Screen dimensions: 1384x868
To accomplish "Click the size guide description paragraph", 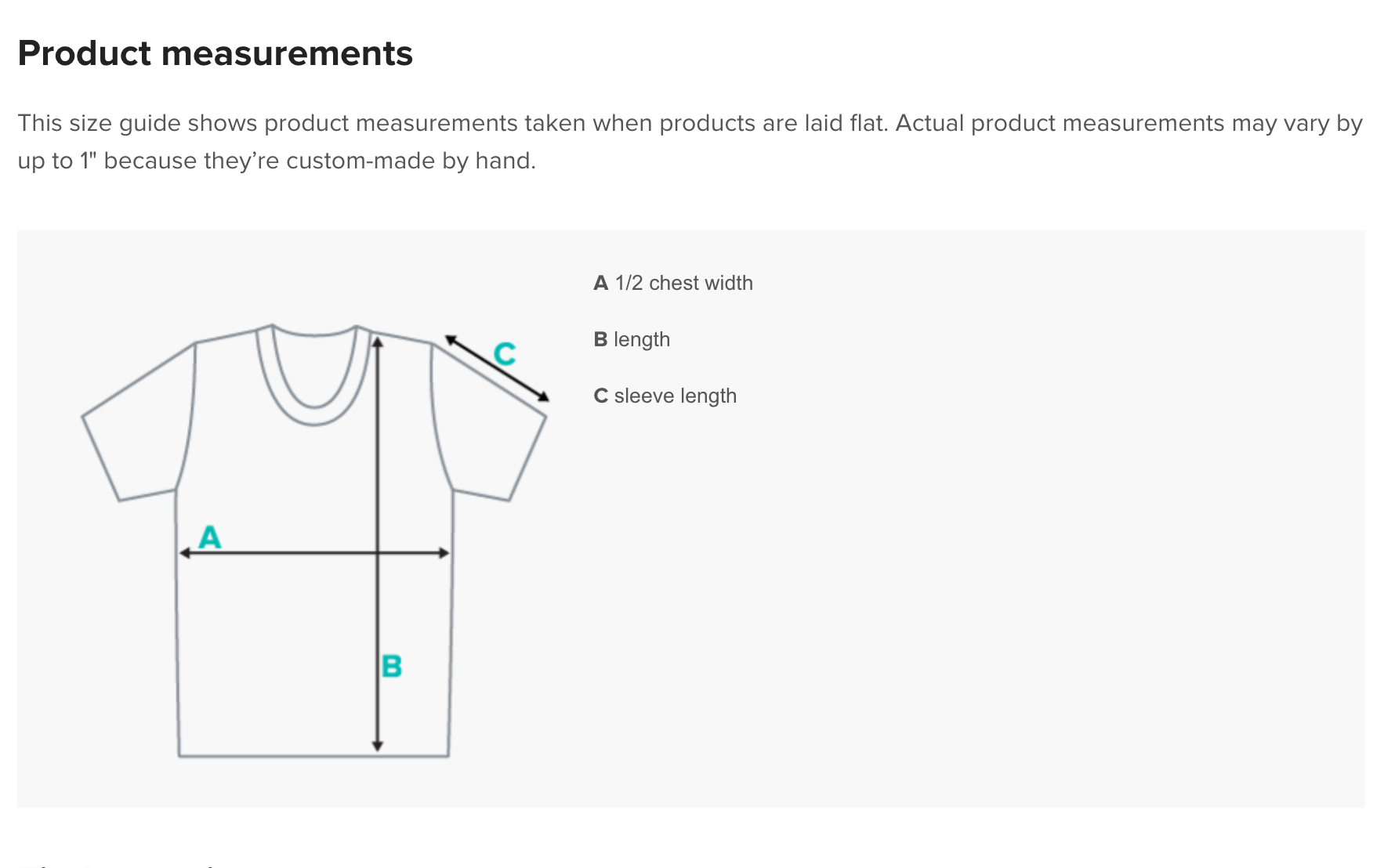I will coord(690,142).
